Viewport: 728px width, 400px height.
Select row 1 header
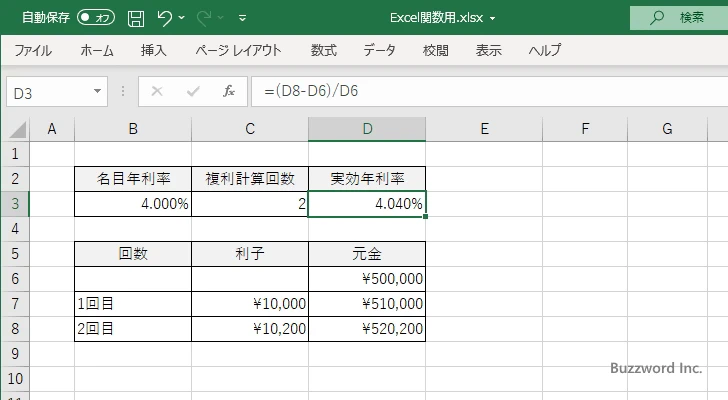pos(15,154)
